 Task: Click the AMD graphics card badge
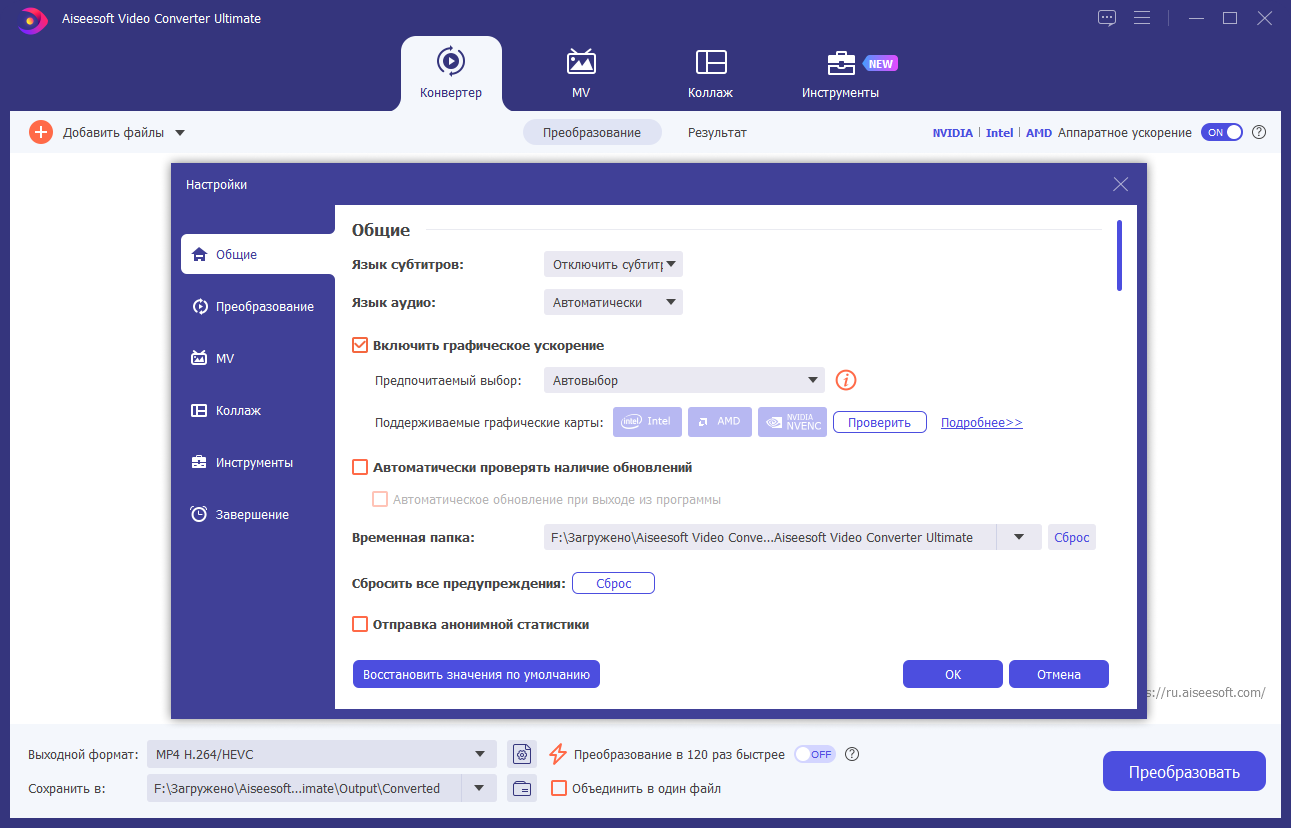tap(720, 422)
